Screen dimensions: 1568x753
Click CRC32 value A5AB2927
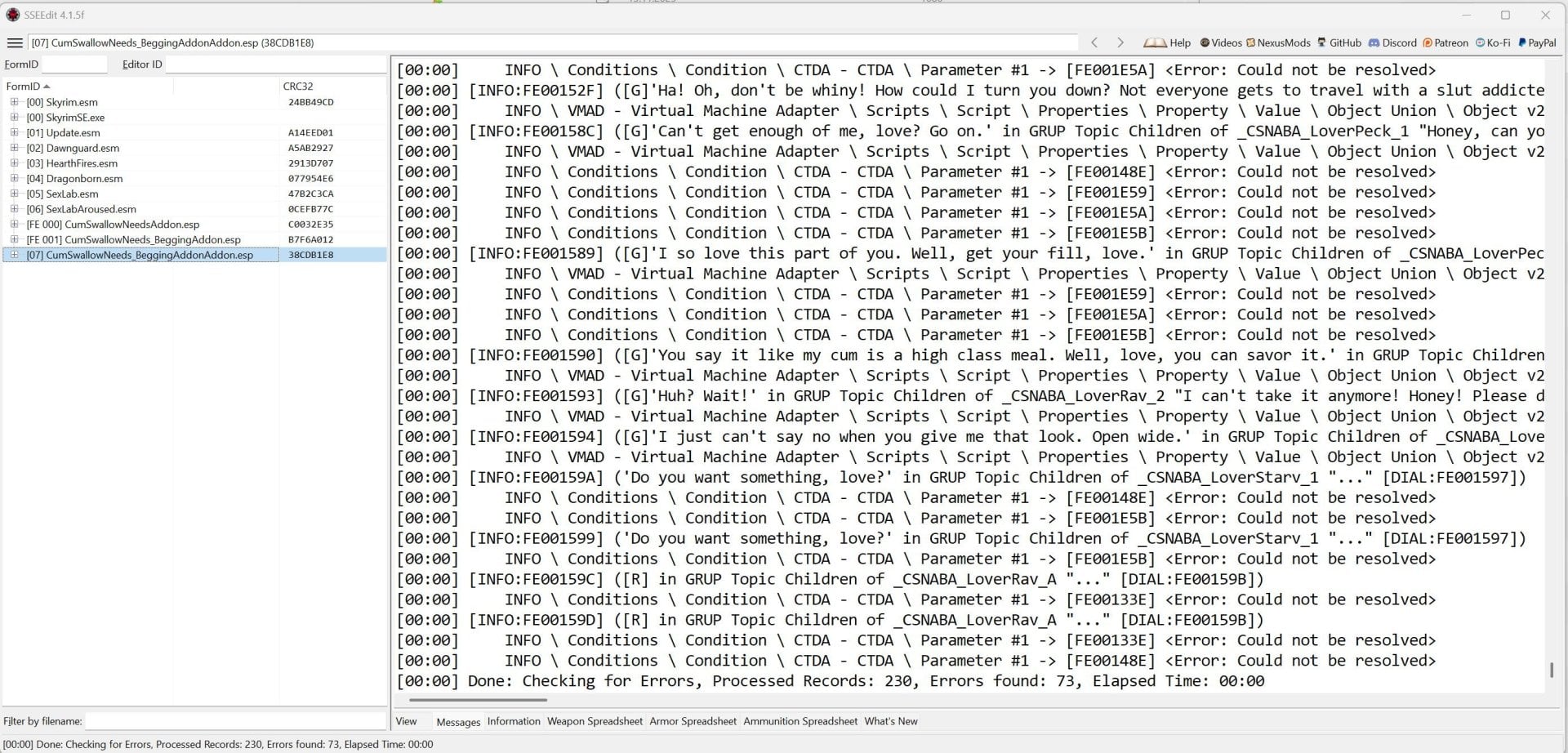click(311, 148)
